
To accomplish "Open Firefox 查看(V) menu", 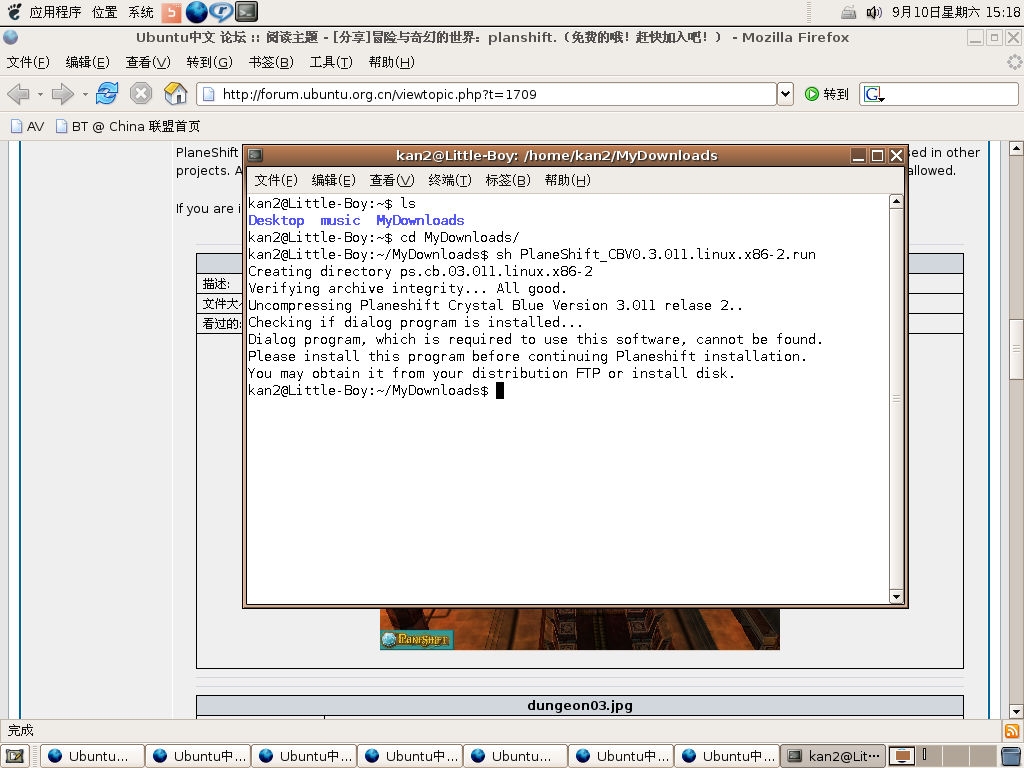I will pos(148,62).
